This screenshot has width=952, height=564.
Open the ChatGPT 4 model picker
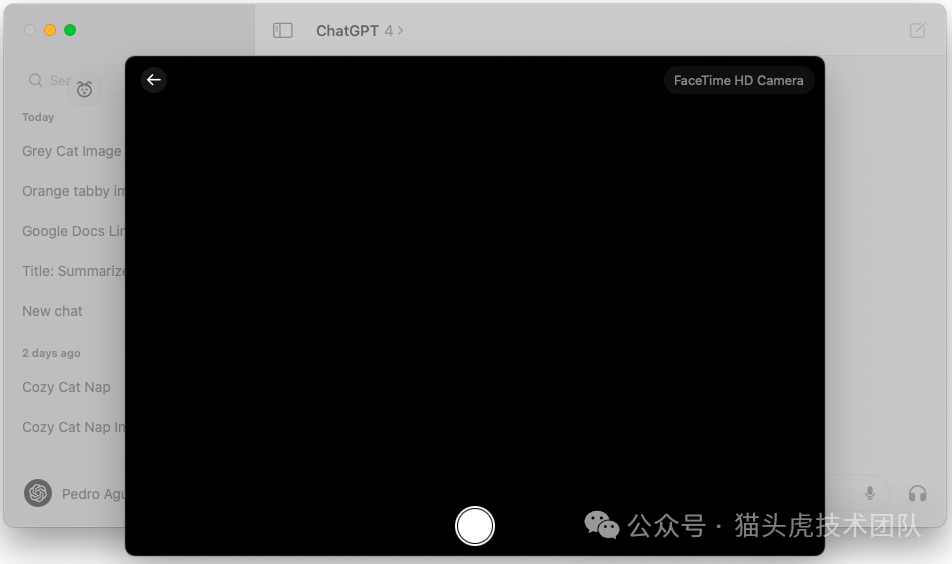tap(359, 30)
